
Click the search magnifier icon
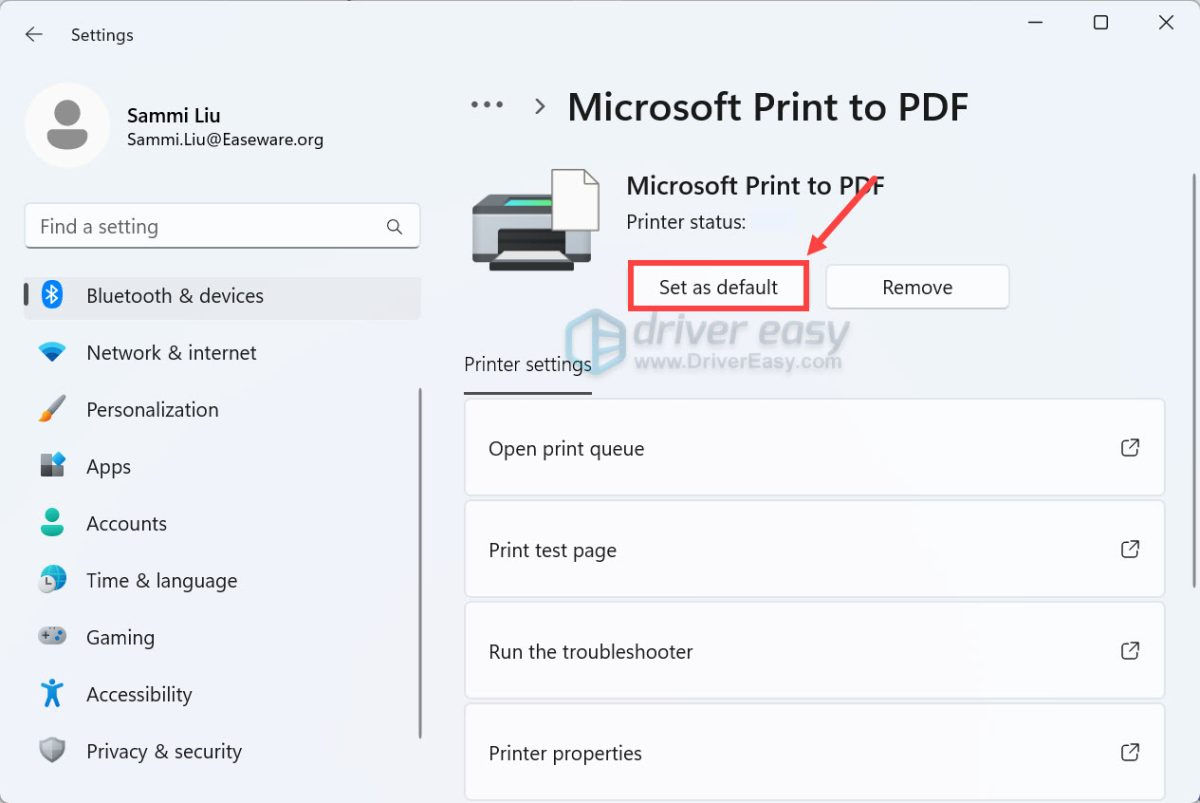point(394,227)
